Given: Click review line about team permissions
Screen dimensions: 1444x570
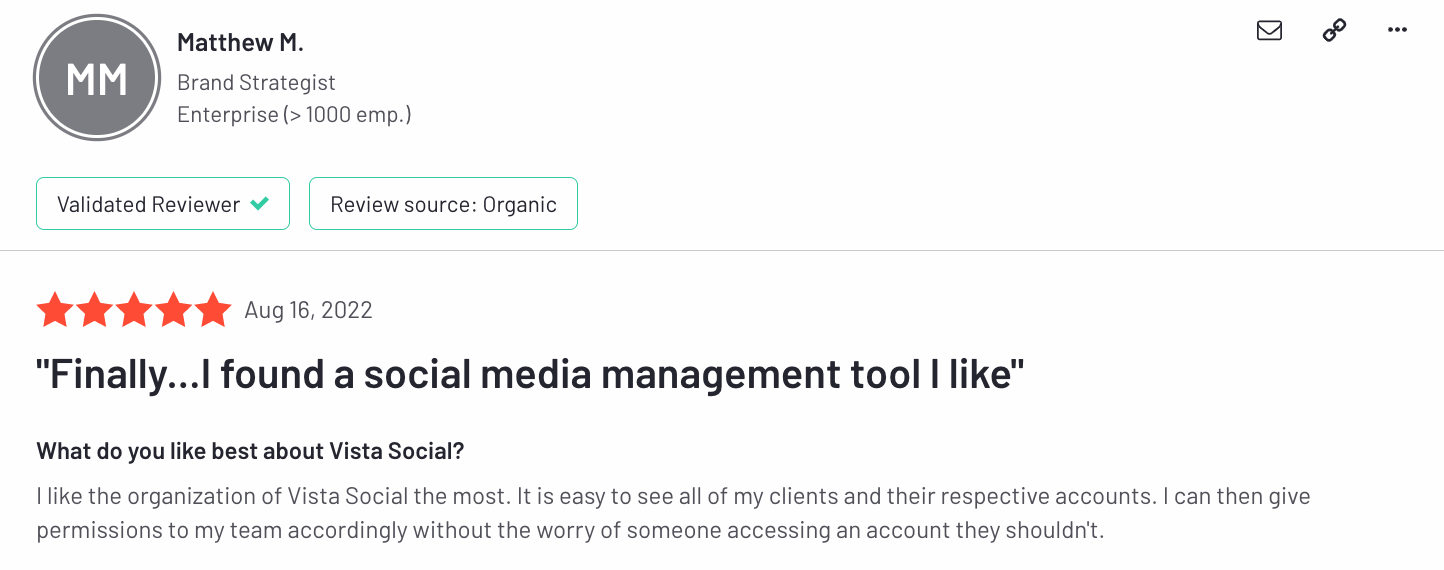Looking at the screenshot, I should click(570, 530).
